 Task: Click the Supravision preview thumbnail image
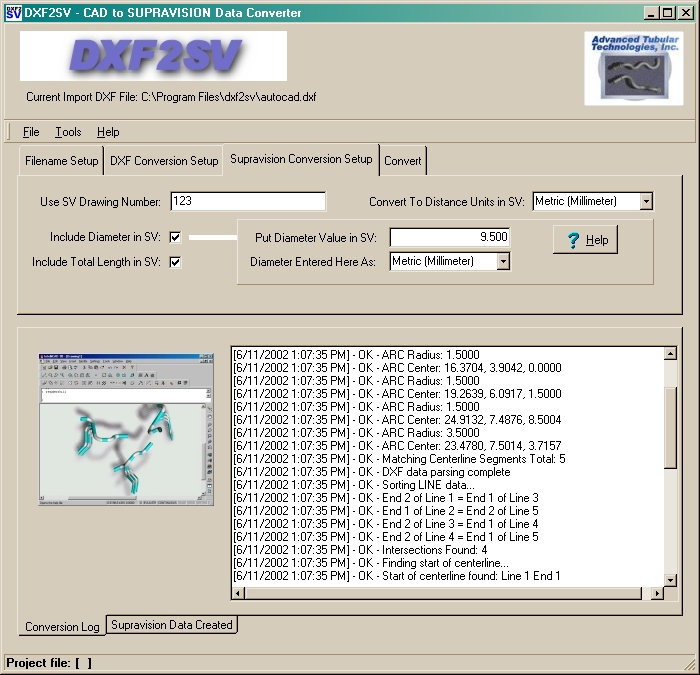point(126,430)
